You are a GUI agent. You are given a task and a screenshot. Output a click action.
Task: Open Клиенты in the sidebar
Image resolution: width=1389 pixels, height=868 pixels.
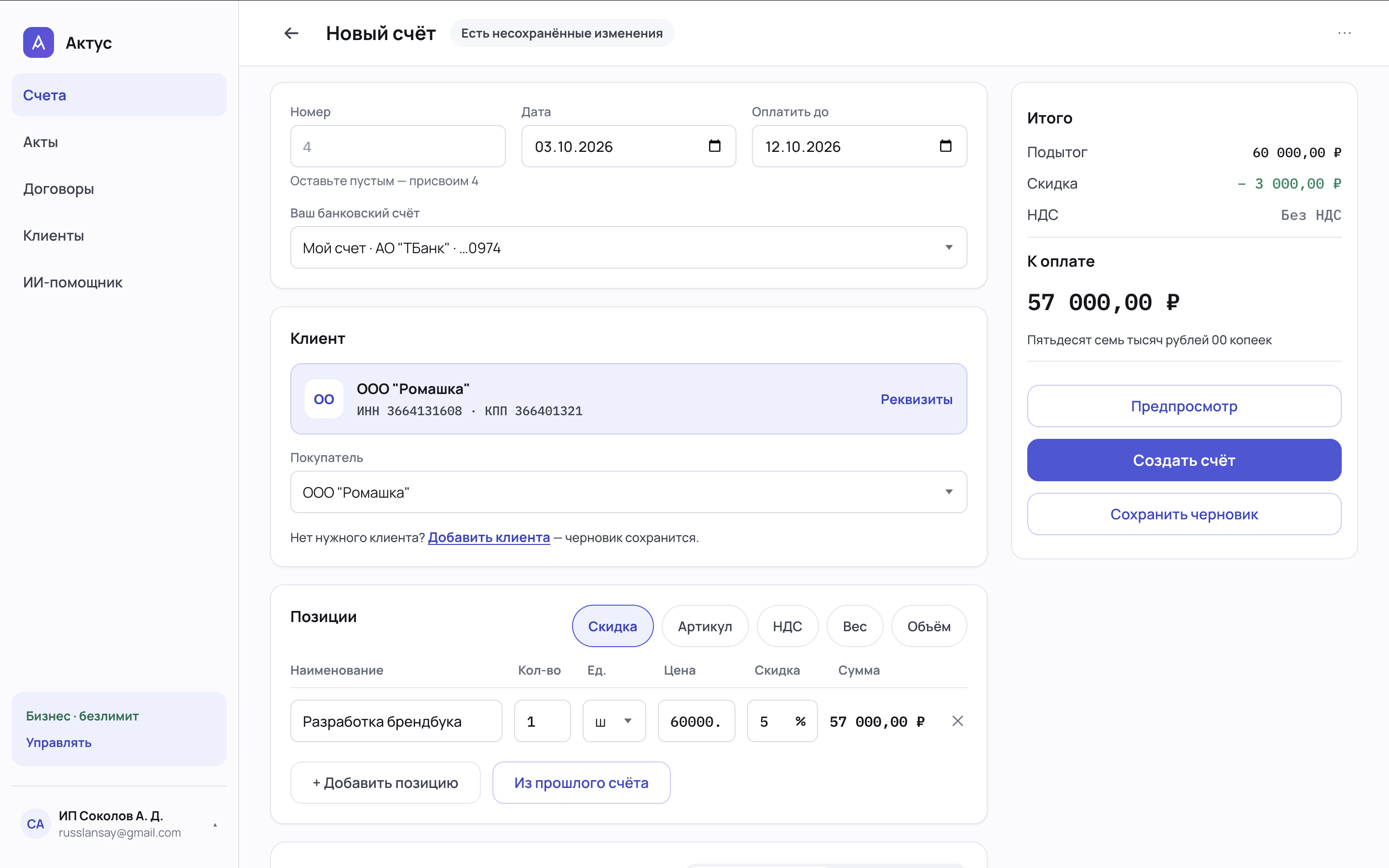point(119,235)
